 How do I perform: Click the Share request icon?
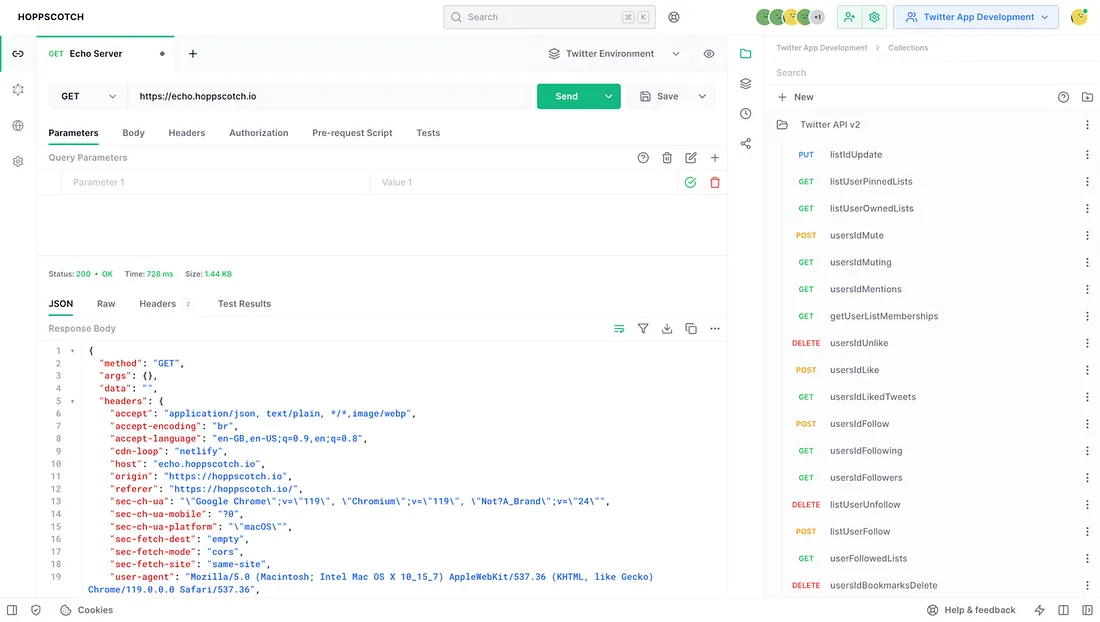(x=746, y=144)
